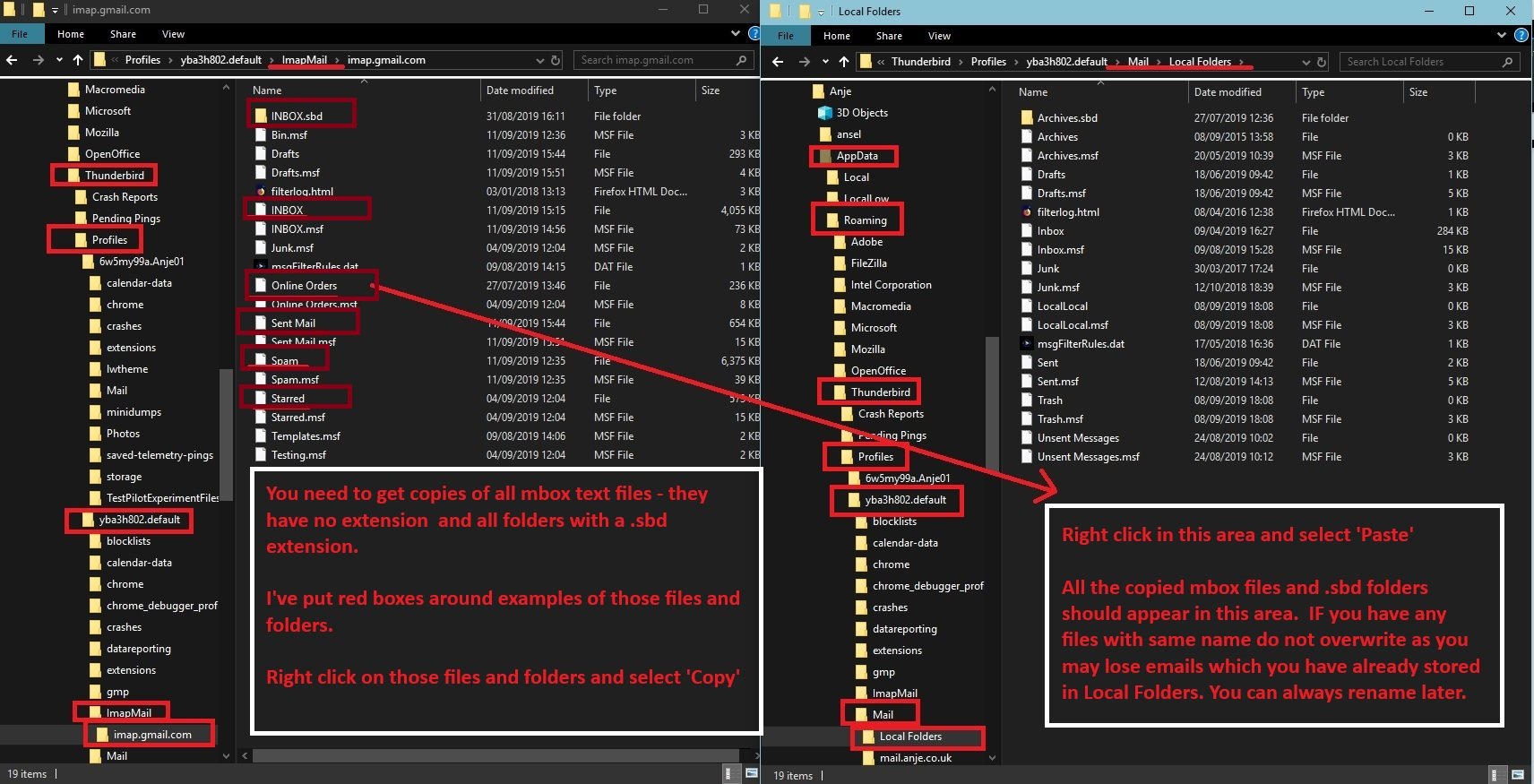The width and height of the screenshot is (1534, 784).
Task: Open Quick Access Toolbar dropdown in imap.gmail.com title bar
Action: [55, 10]
